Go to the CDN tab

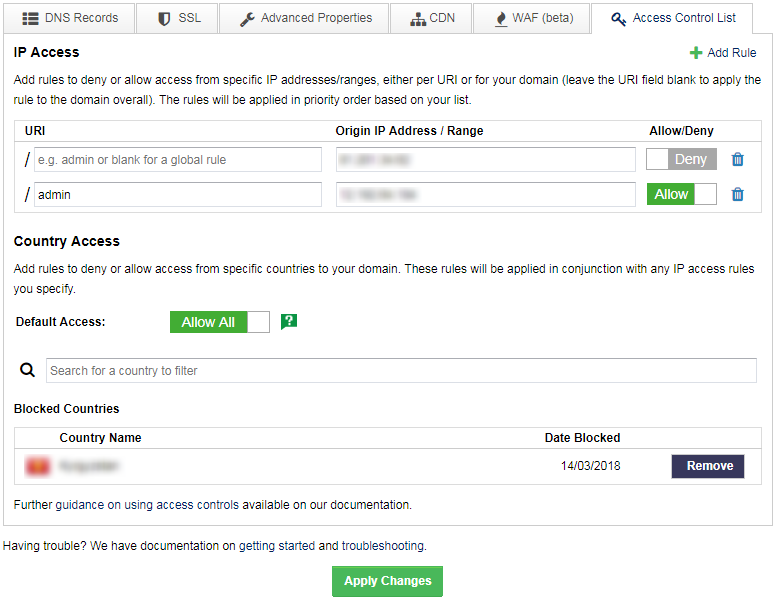pyautogui.click(x=433, y=18)
